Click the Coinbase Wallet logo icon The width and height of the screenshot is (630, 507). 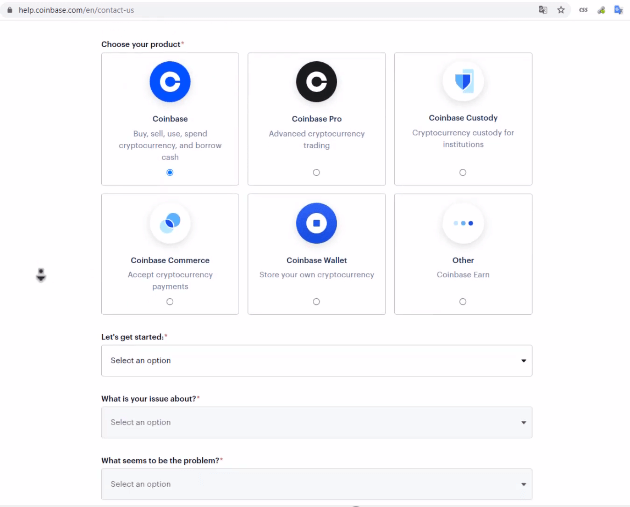(317, 223)
